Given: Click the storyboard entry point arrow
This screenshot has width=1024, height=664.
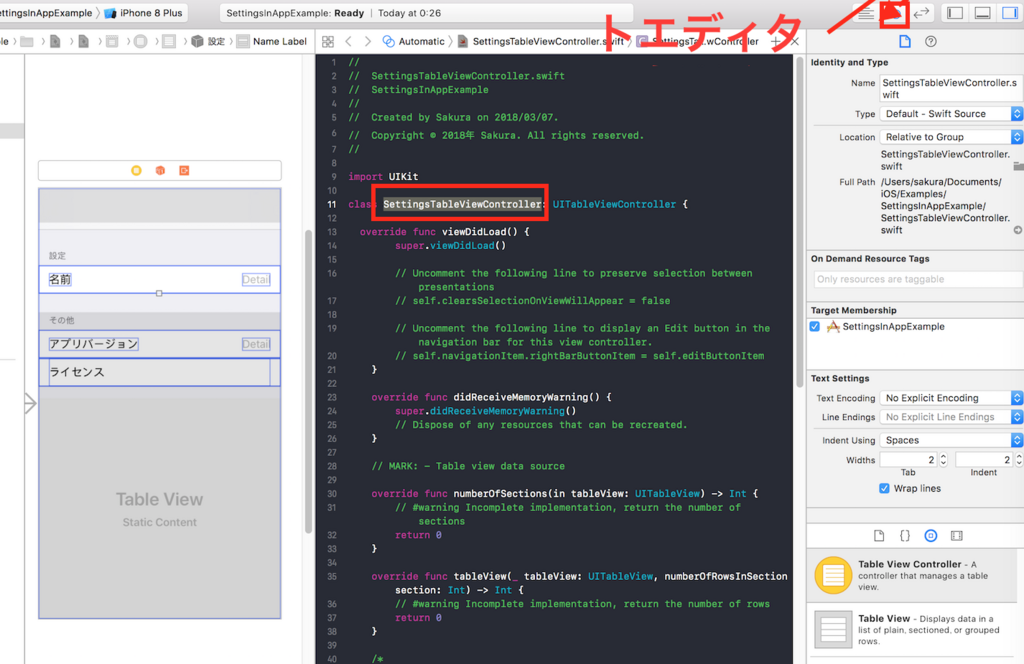Looking at the screenshot, I should tap(30, 403).
